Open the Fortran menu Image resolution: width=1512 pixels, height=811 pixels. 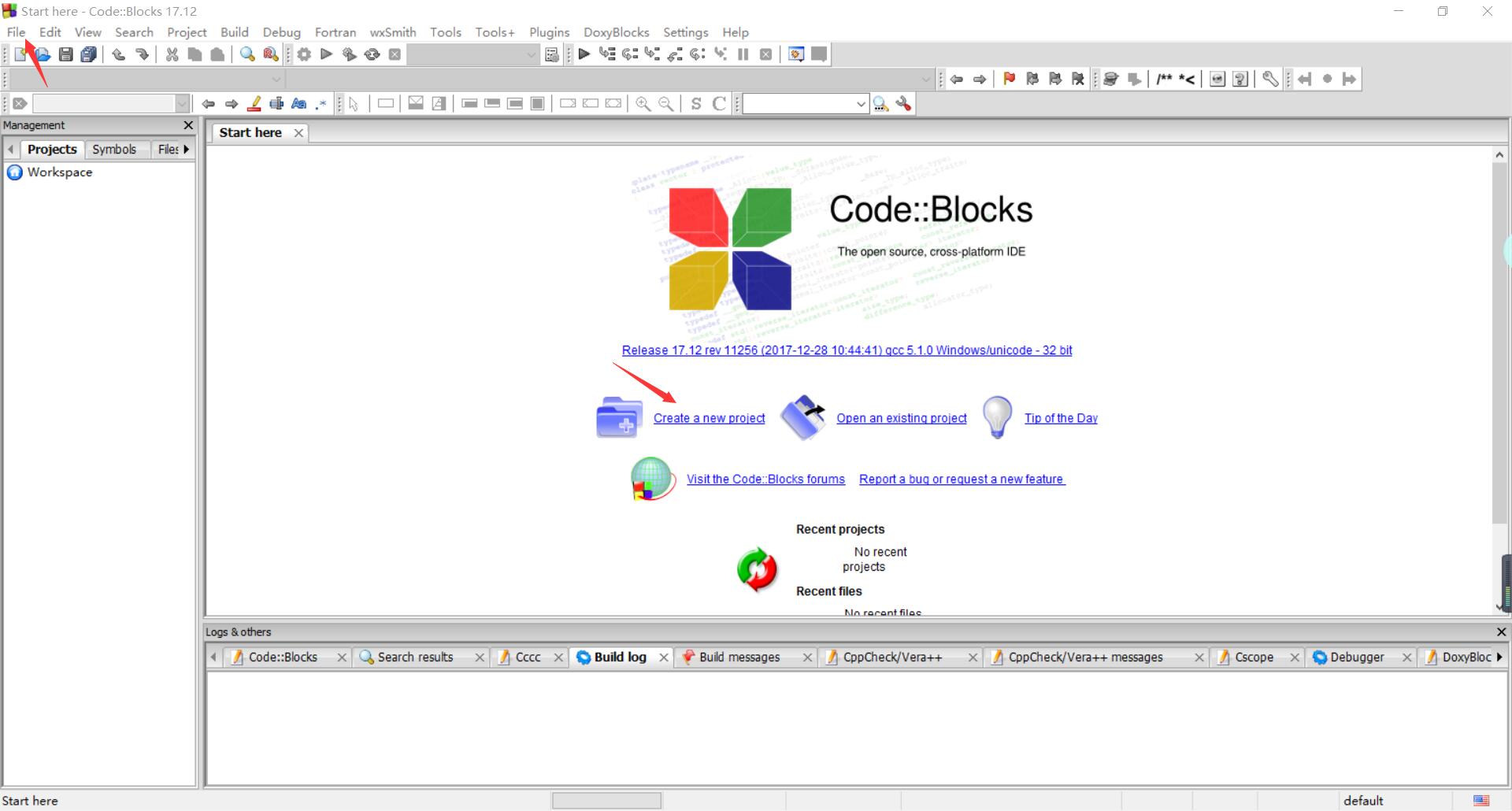click(x=335, y=32)
